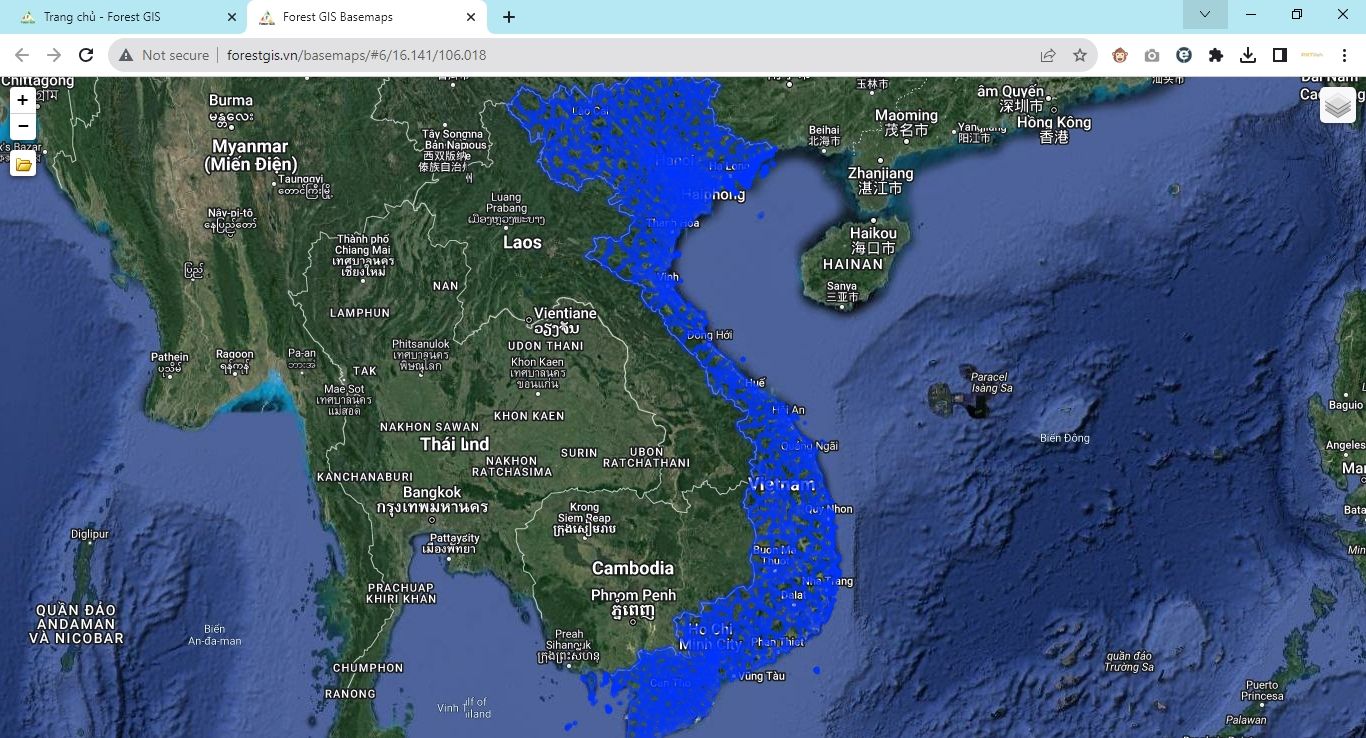
Task: Select the Forest GIS Basemaps tab
Action: (x=350, y=17)
